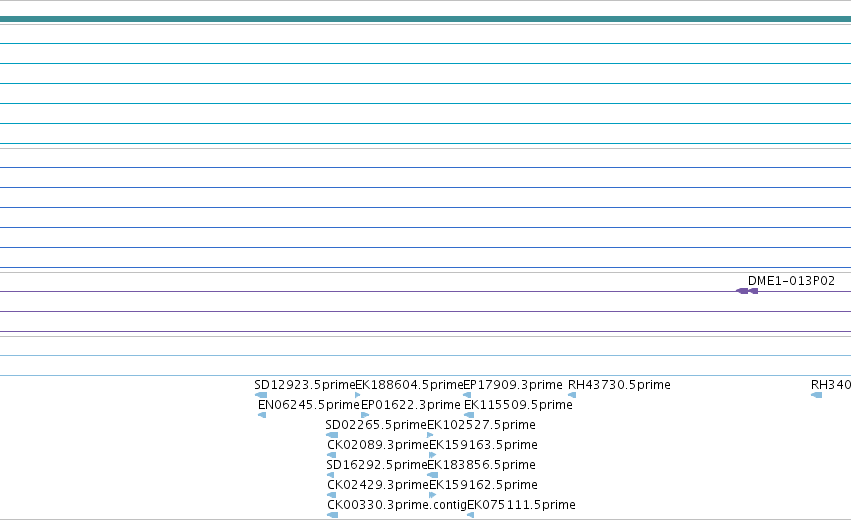Viewport: 851px width, 520px height.
Task: Click the SD16292.5prime label
Action: [x=377, y=465]
